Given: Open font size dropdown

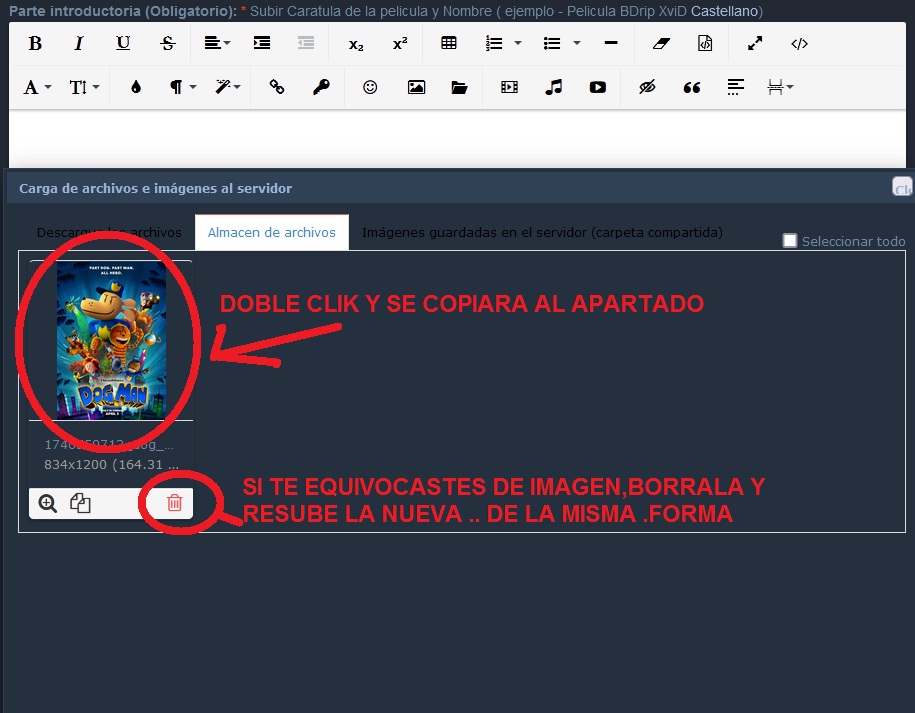Looking at the screenshot, I should pos(84,88).
